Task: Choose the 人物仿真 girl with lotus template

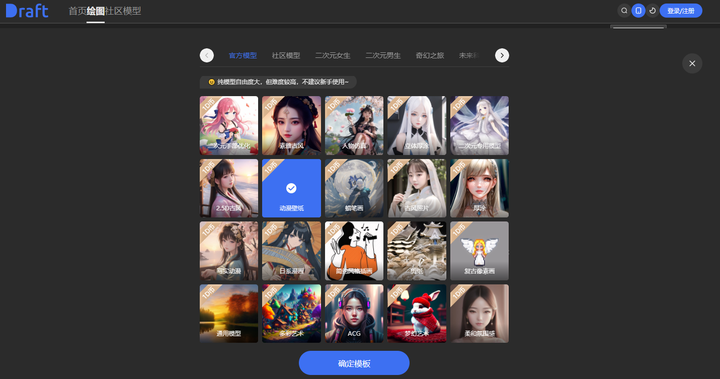Action: pos(354,125)
